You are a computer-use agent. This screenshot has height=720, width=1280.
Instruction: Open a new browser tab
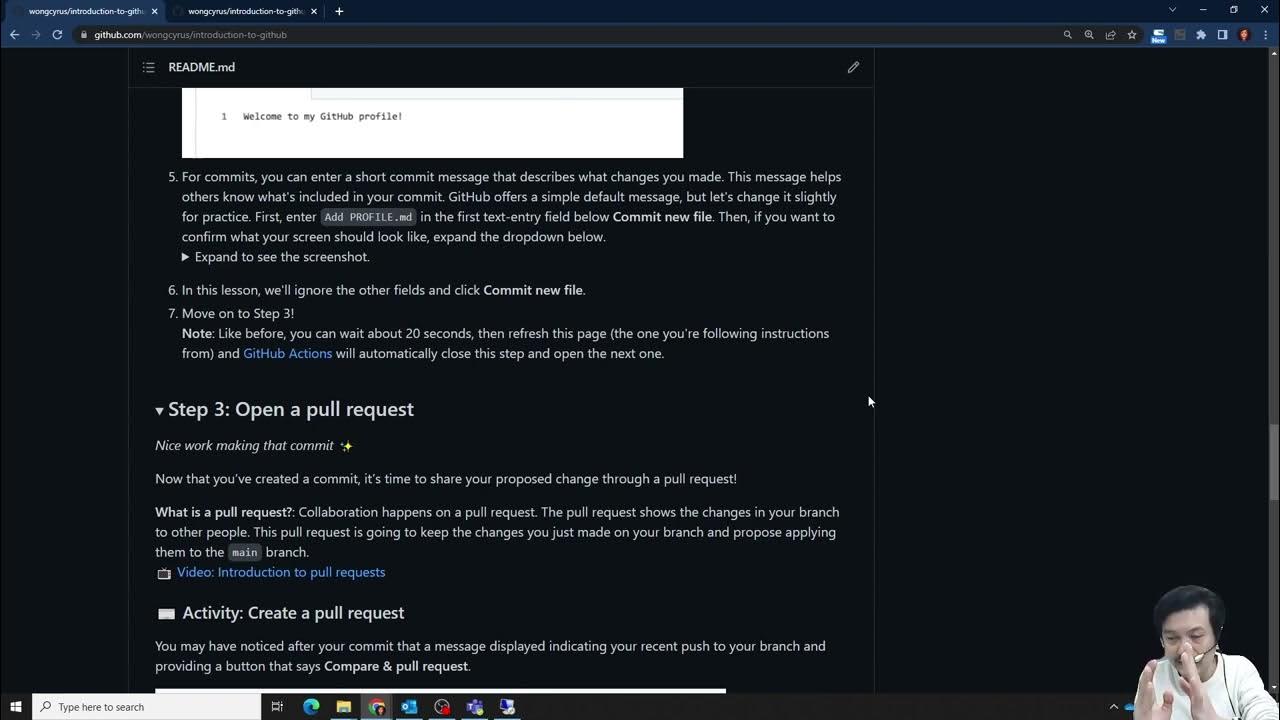[339, 11]
